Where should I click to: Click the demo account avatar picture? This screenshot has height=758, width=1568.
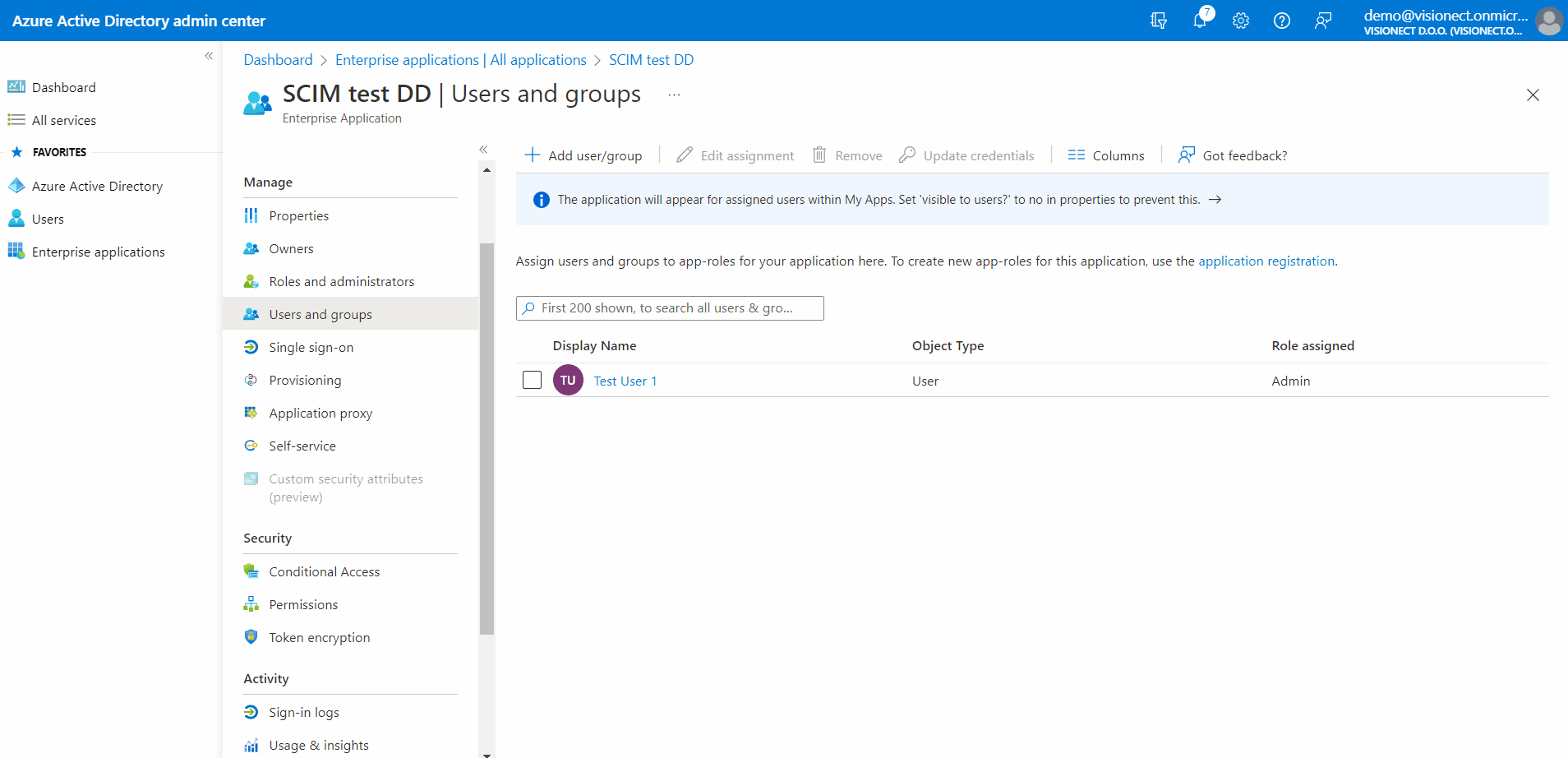(1549, 21)
